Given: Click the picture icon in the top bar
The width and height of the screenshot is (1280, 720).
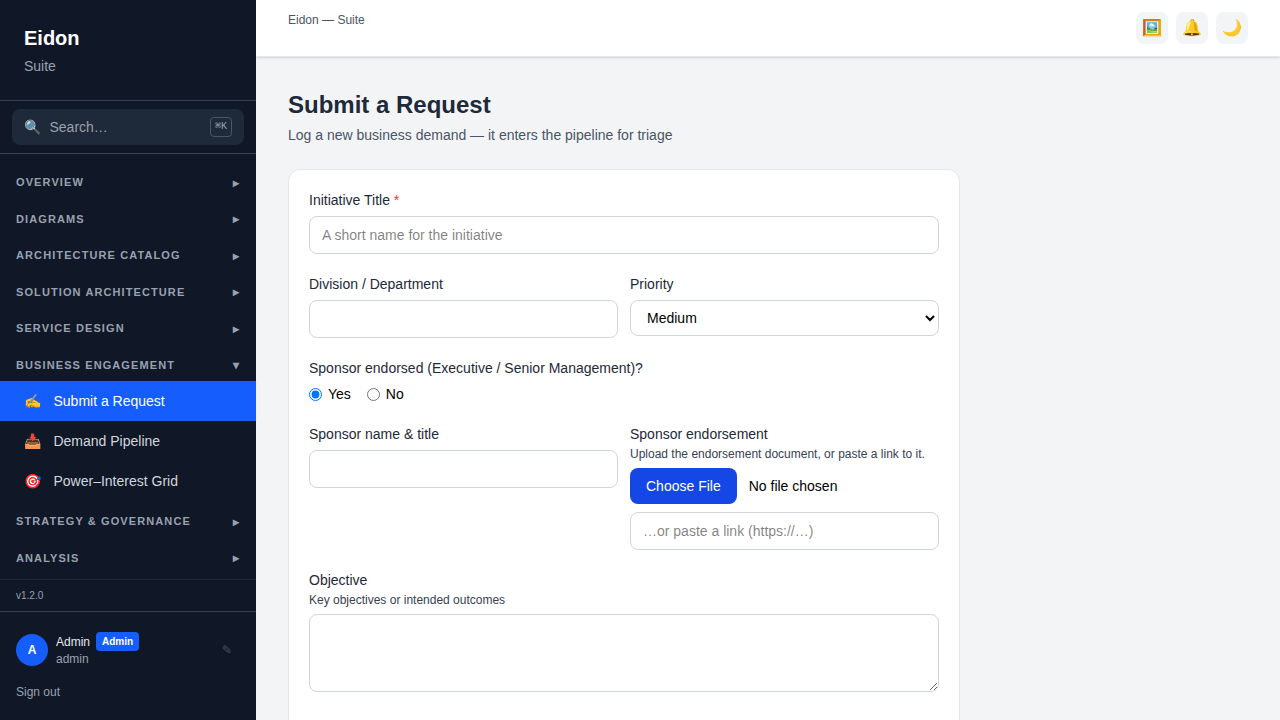Looking at the screenshot, I should pyautogui.click(x=1152, y=28).
